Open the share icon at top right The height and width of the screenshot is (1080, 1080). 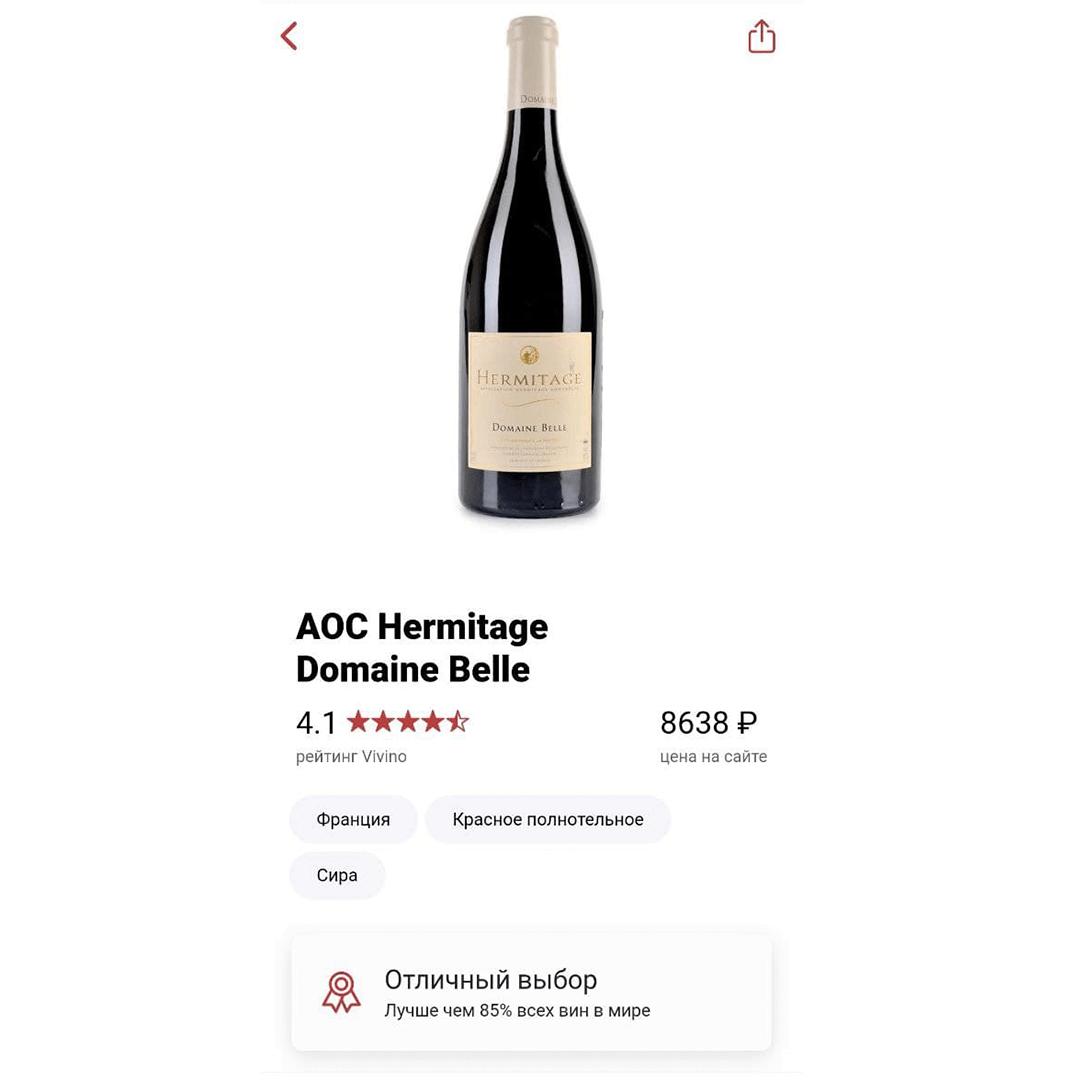pyautogui.click(x=761, y=35)
